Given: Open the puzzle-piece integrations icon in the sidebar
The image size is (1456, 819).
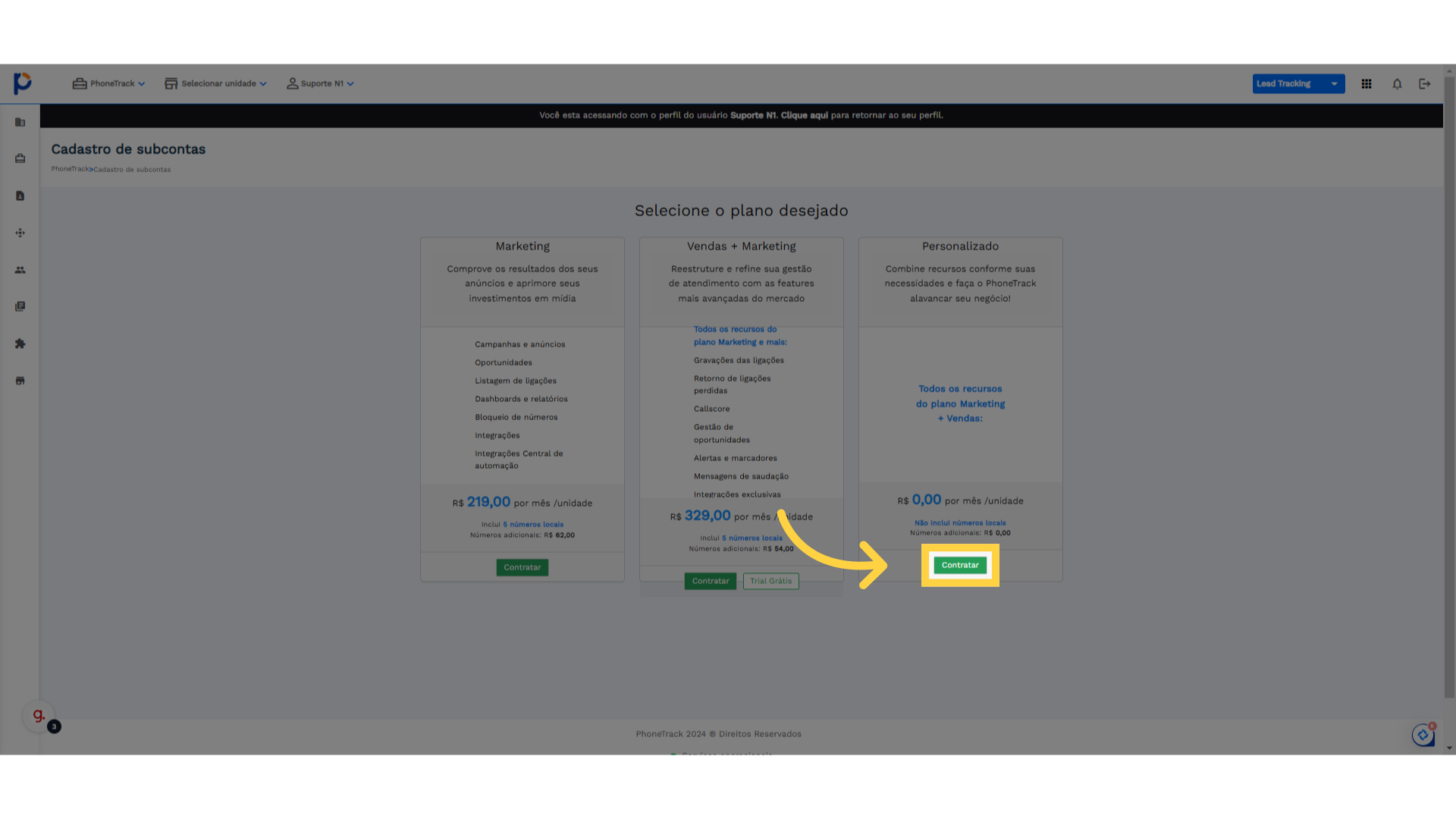Looking at the screenshot, I should 20,344.
